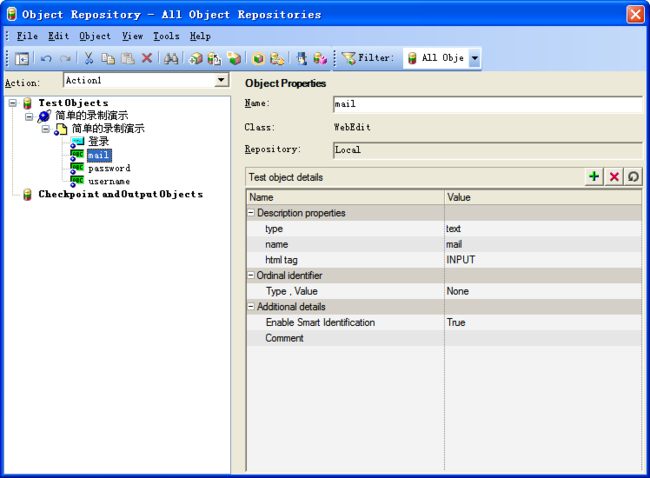Screen dimensions: 650x478
Task: Open the Tools menu
Action: coord(166,36)
